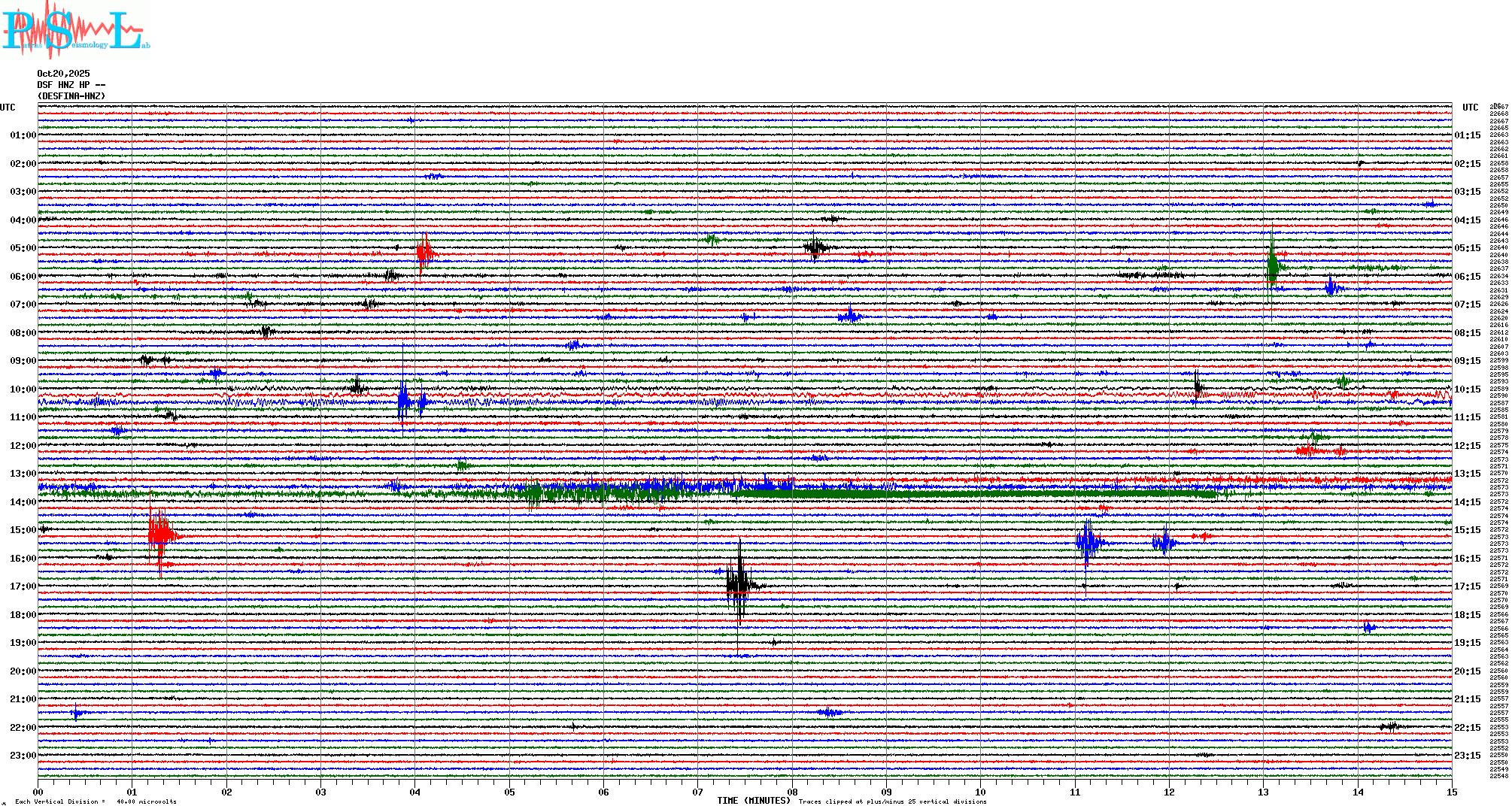Image resolution: width=1512 pixels, height=812 pixels.
Task: Click the PSL Seismology Lab logo
Action: (x=75, y=30)
